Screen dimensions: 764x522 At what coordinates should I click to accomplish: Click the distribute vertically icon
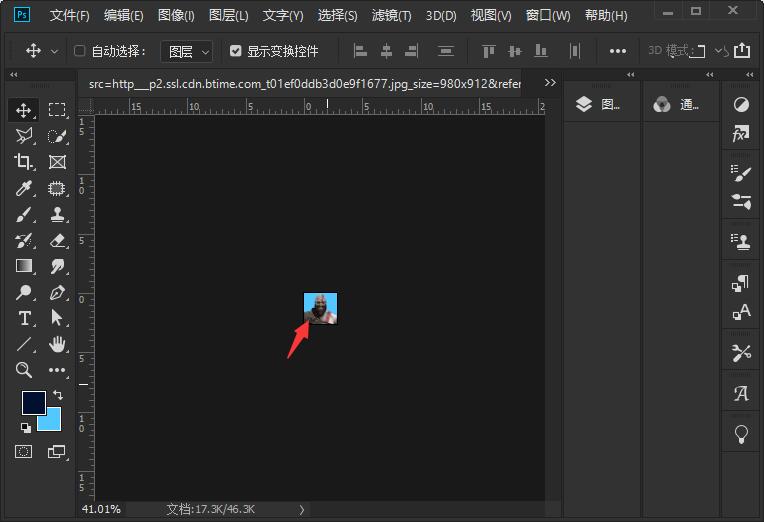[446, 51]
